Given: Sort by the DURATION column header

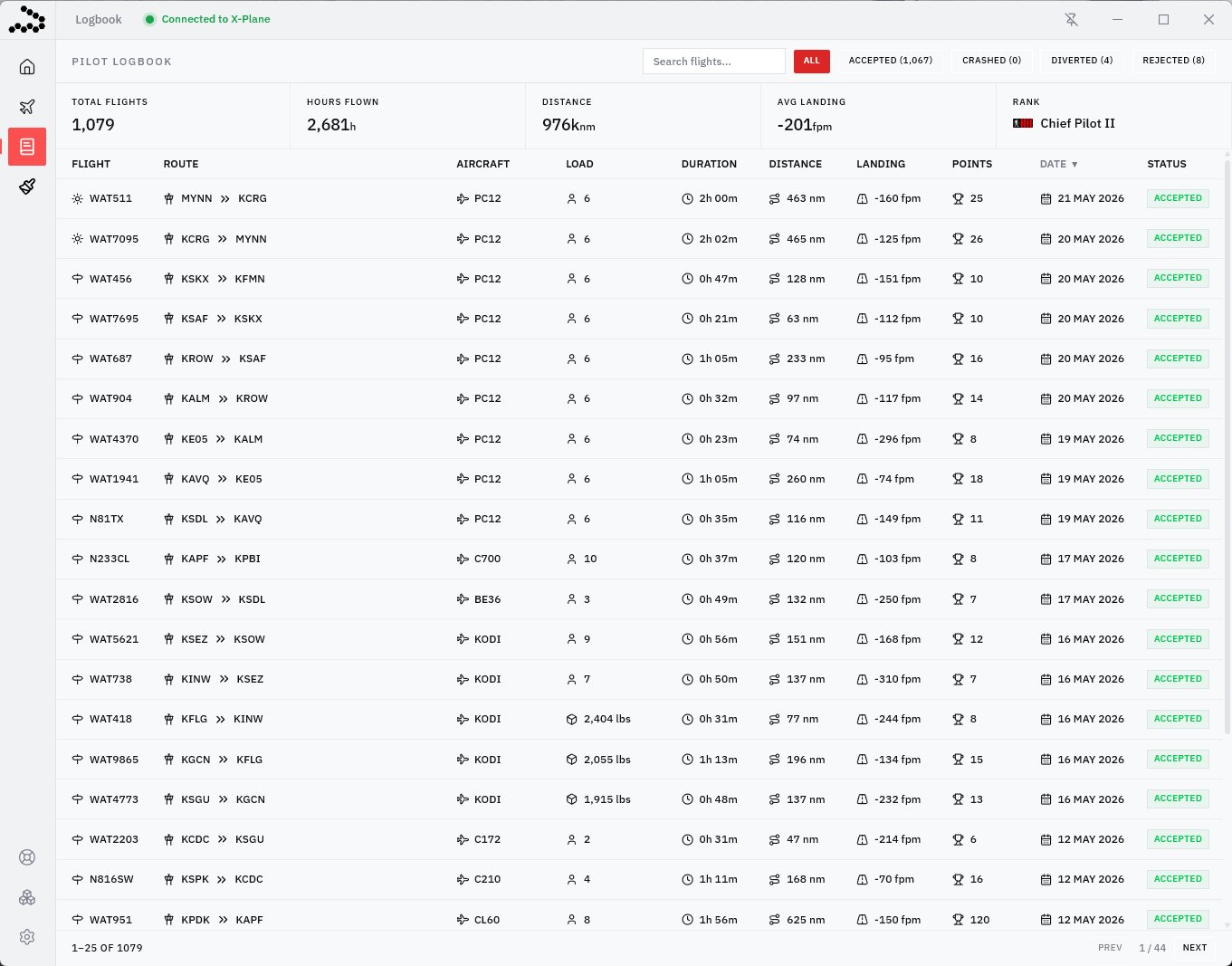Looking at the screenshot, I should [x=709, y=165].
